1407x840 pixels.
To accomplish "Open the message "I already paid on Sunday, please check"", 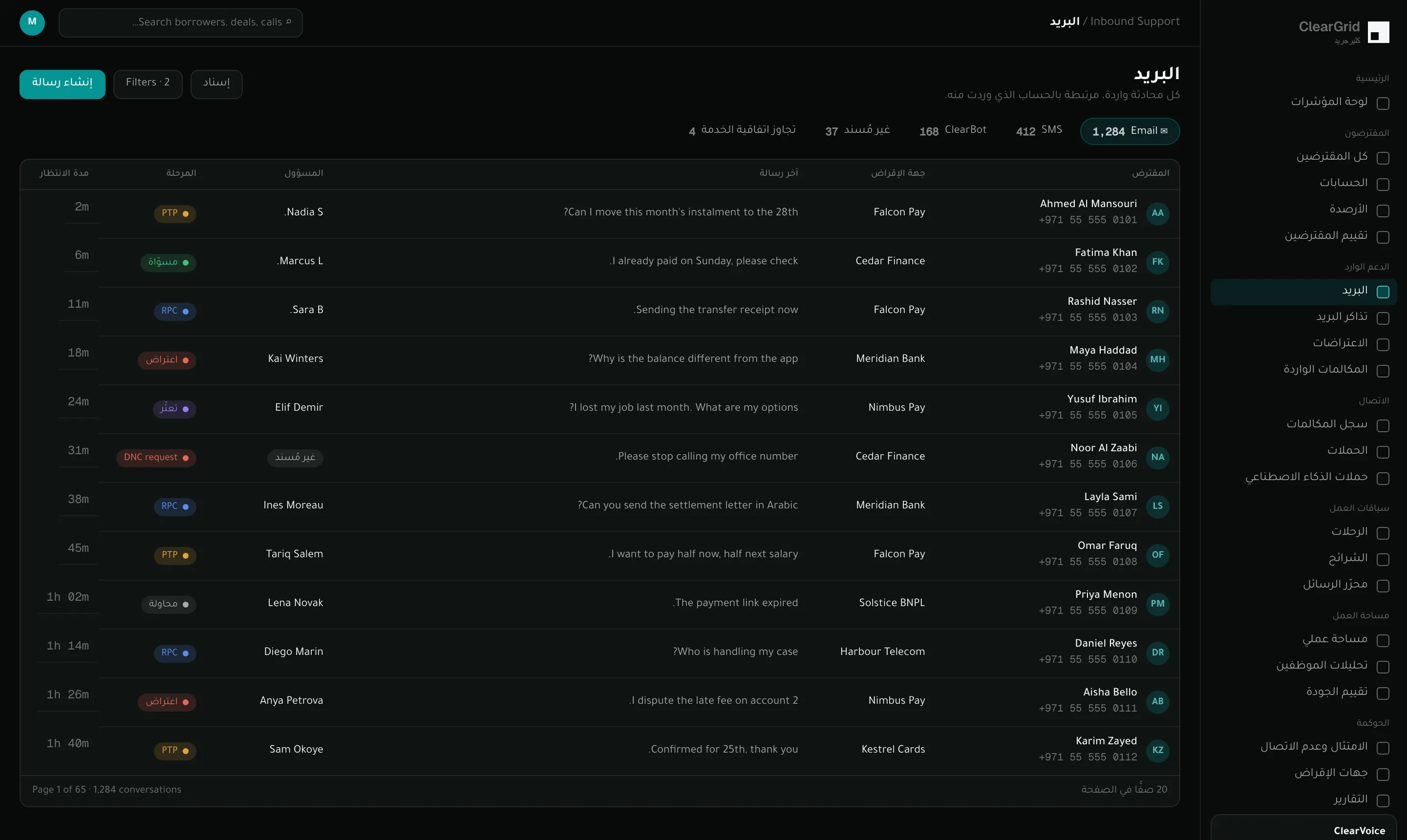I will 704,261.
